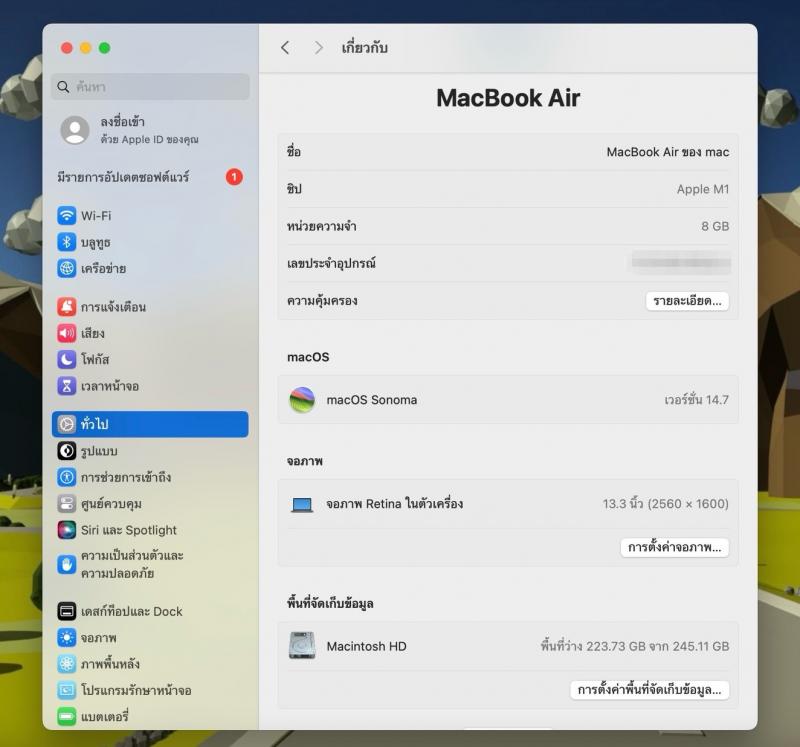Select เครือข่าย (Network) in the sidebar
This screenshot has height=747, width=800.
pos(150,268)
